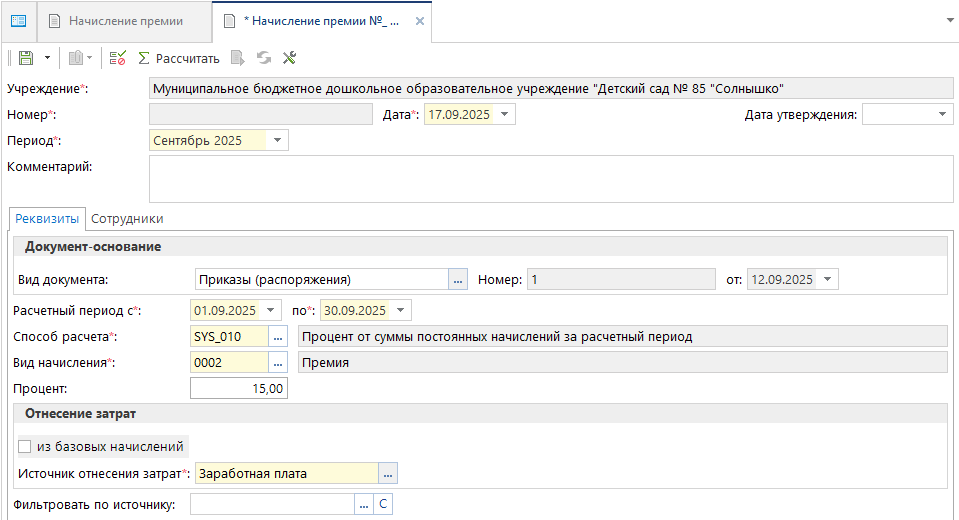The width and height of the screenshot is (959, 520).
Task: Open the navigation panel icon at top left
Action: pyautogui.click(x=18, y=21)
